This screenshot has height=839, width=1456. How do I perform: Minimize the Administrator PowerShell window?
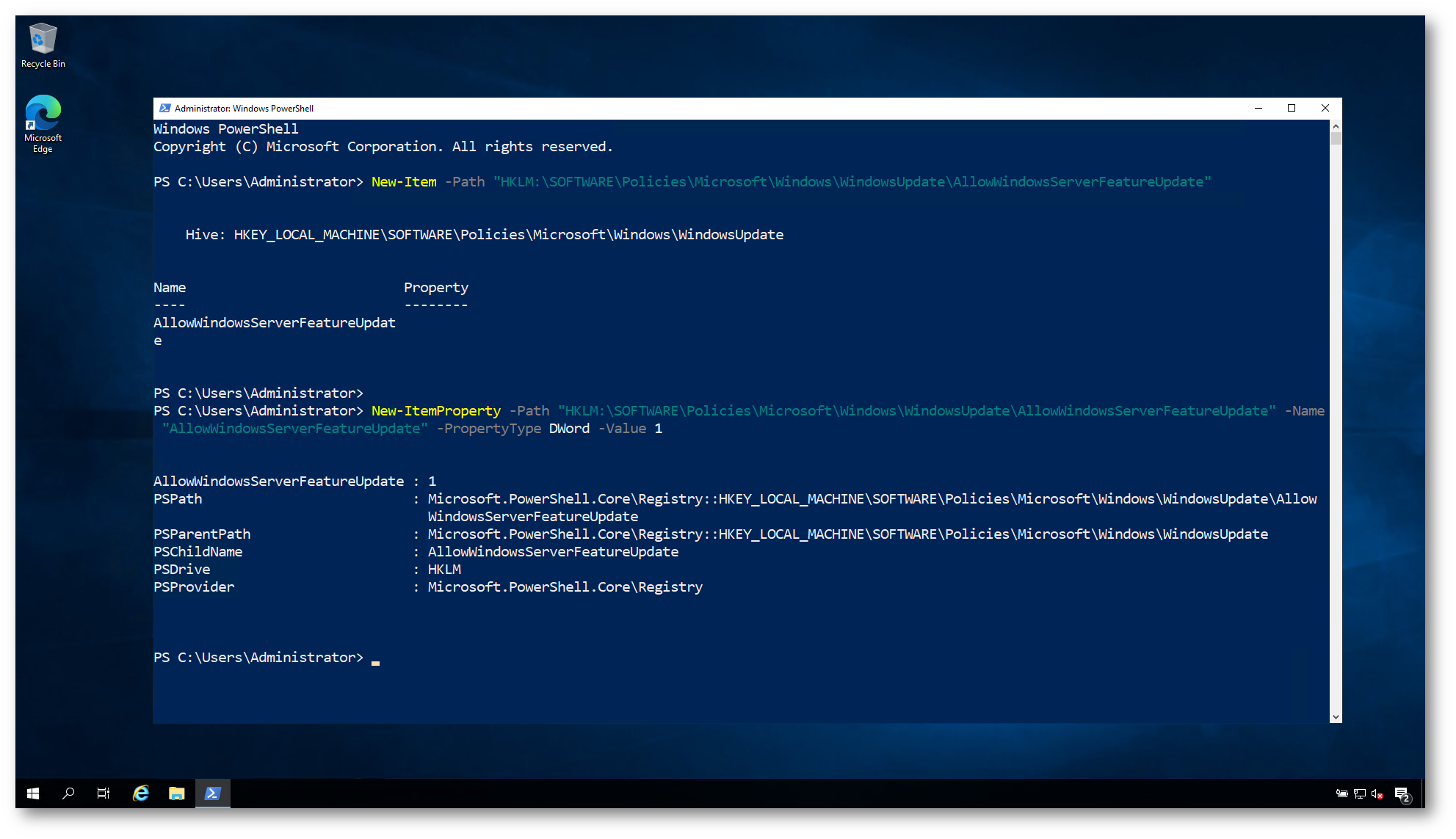tap(1258, 108)
